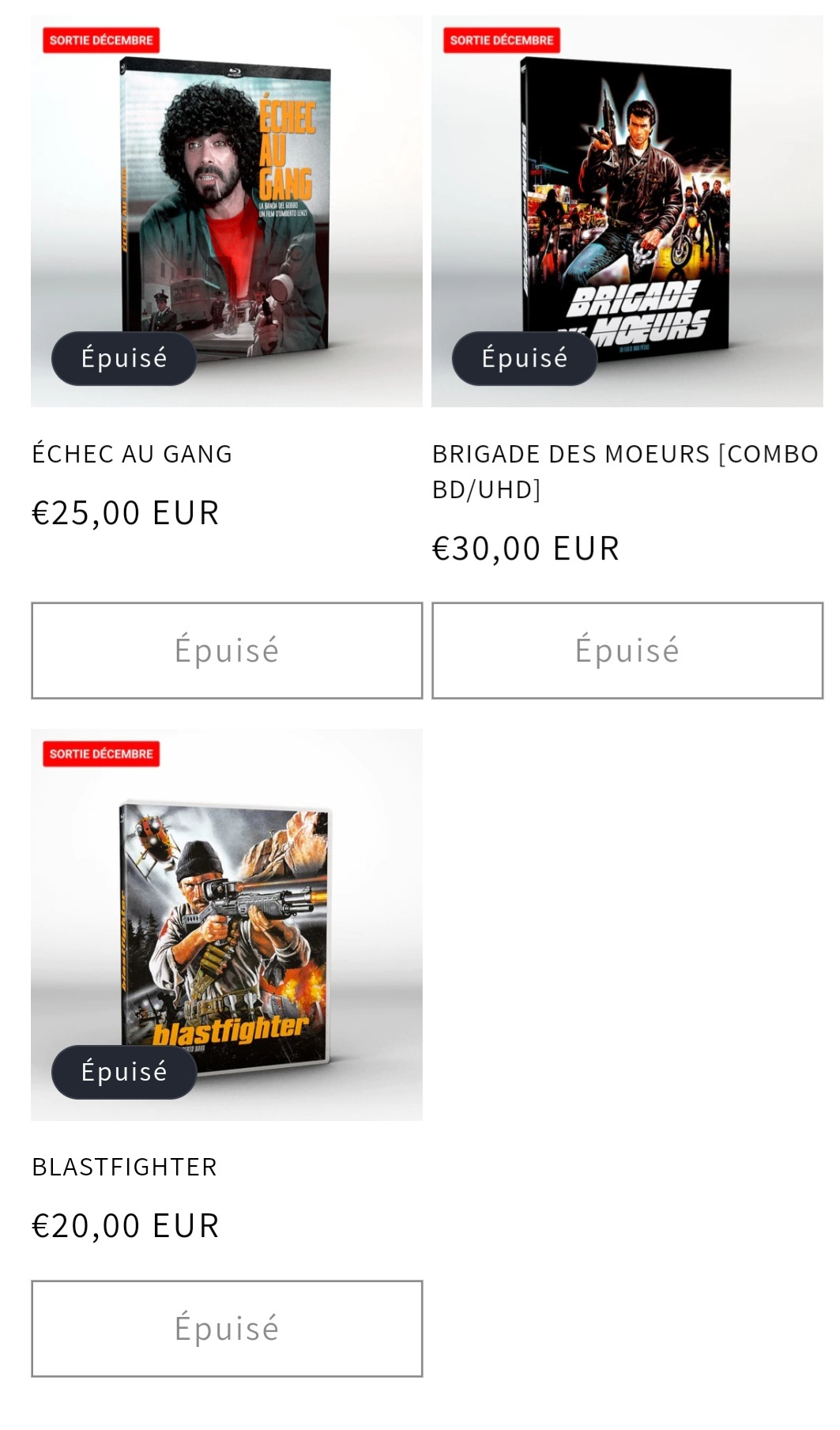Click the Sortie Décembre badge on Brigade des Moeurs

pos(502,40)
